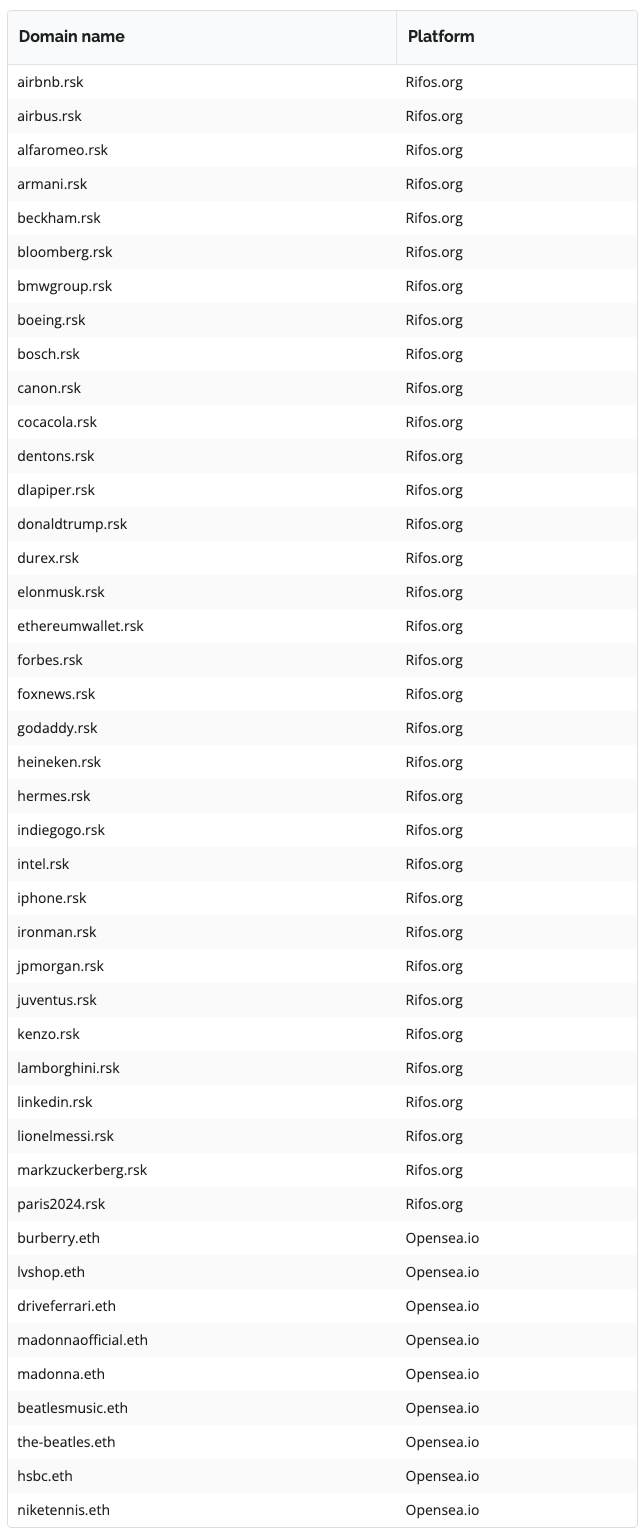Viewport: 642px width, 1537px height.
Task: Select the niketennis.eth domain cell
Action: coord(63,1510)
